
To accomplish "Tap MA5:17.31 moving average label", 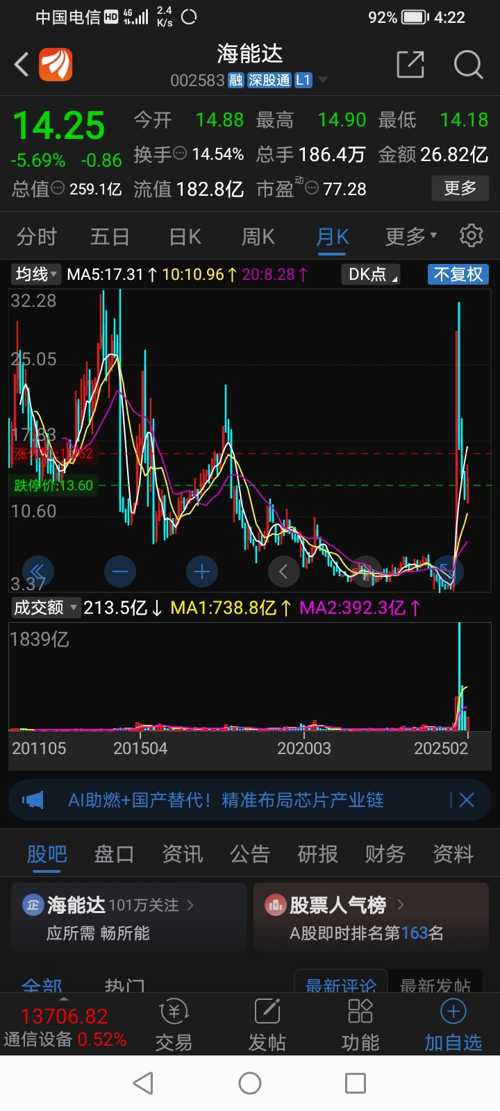I will pyautogui.click(x=113, y=273).
